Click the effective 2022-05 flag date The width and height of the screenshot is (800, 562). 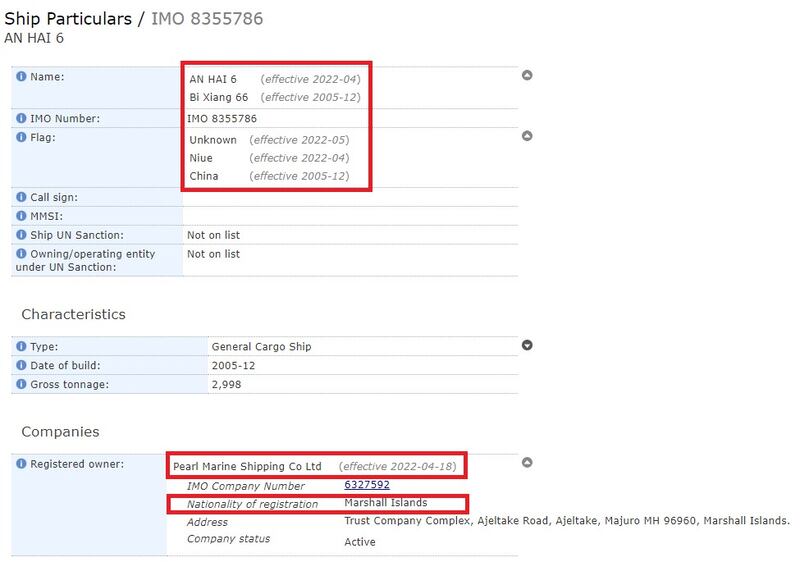[299, 140]
